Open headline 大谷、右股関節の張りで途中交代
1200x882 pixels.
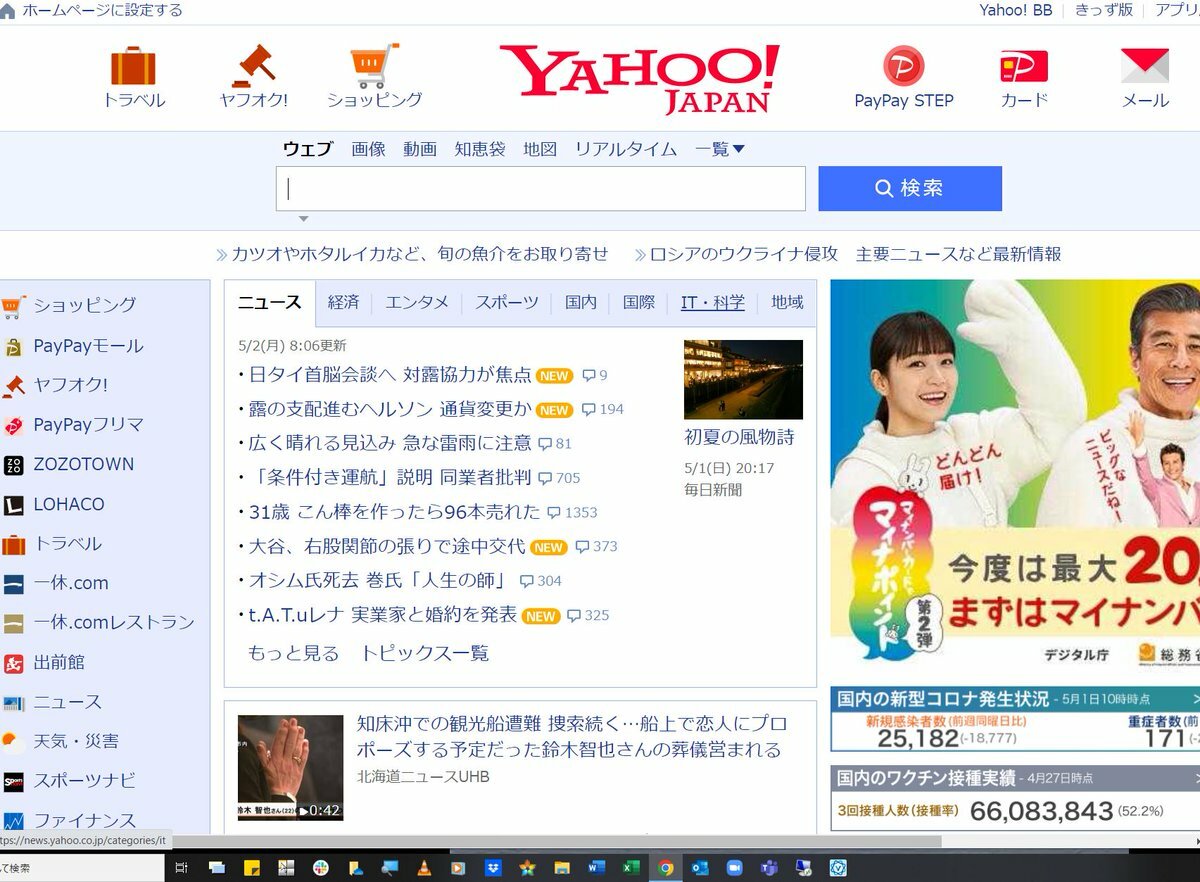click(386, 546)
